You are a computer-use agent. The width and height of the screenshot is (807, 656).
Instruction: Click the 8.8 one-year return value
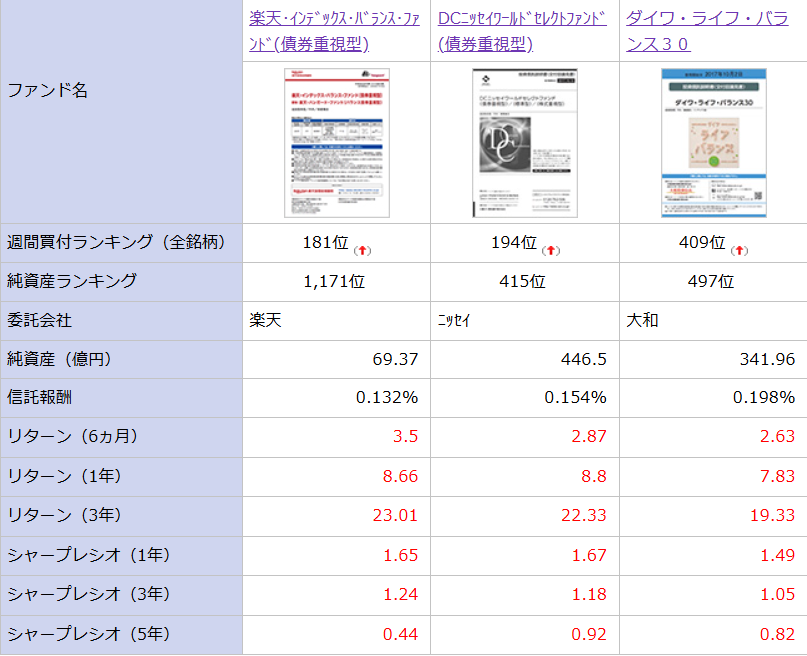pyautogui.click(x=594, y=476)
